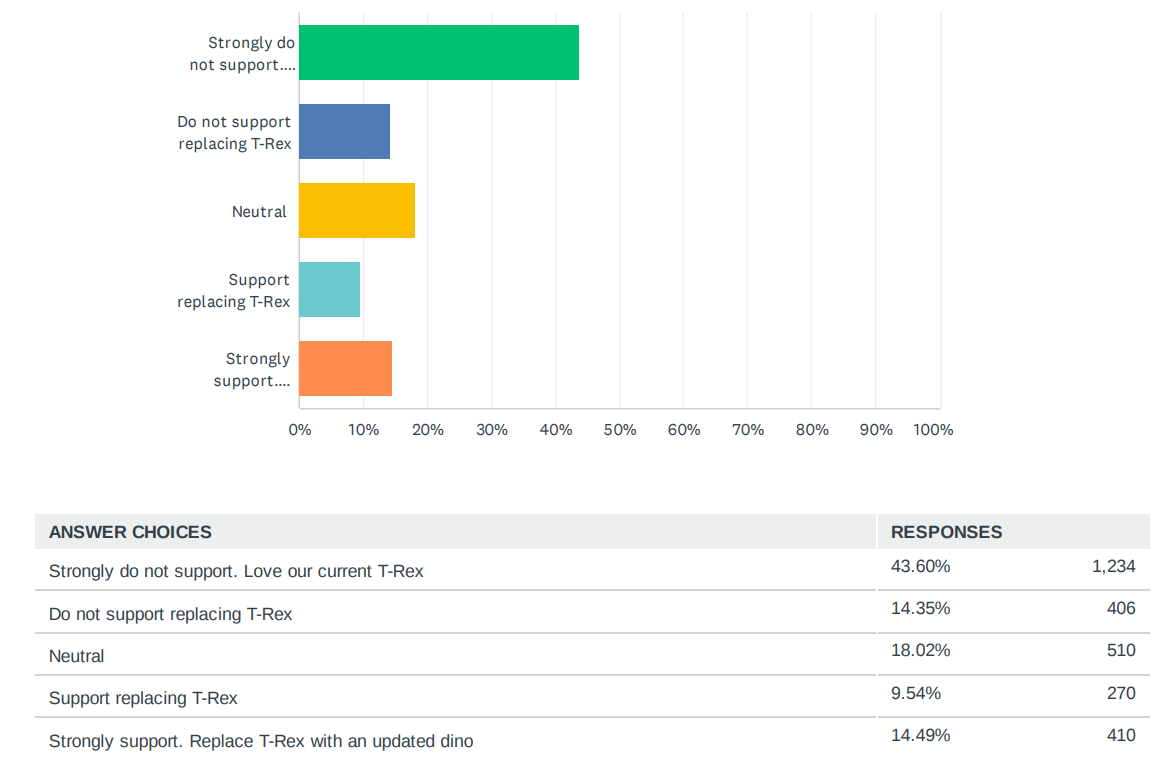
Task: Click the Strongly do not support chart label
Action: pos(243,54)
